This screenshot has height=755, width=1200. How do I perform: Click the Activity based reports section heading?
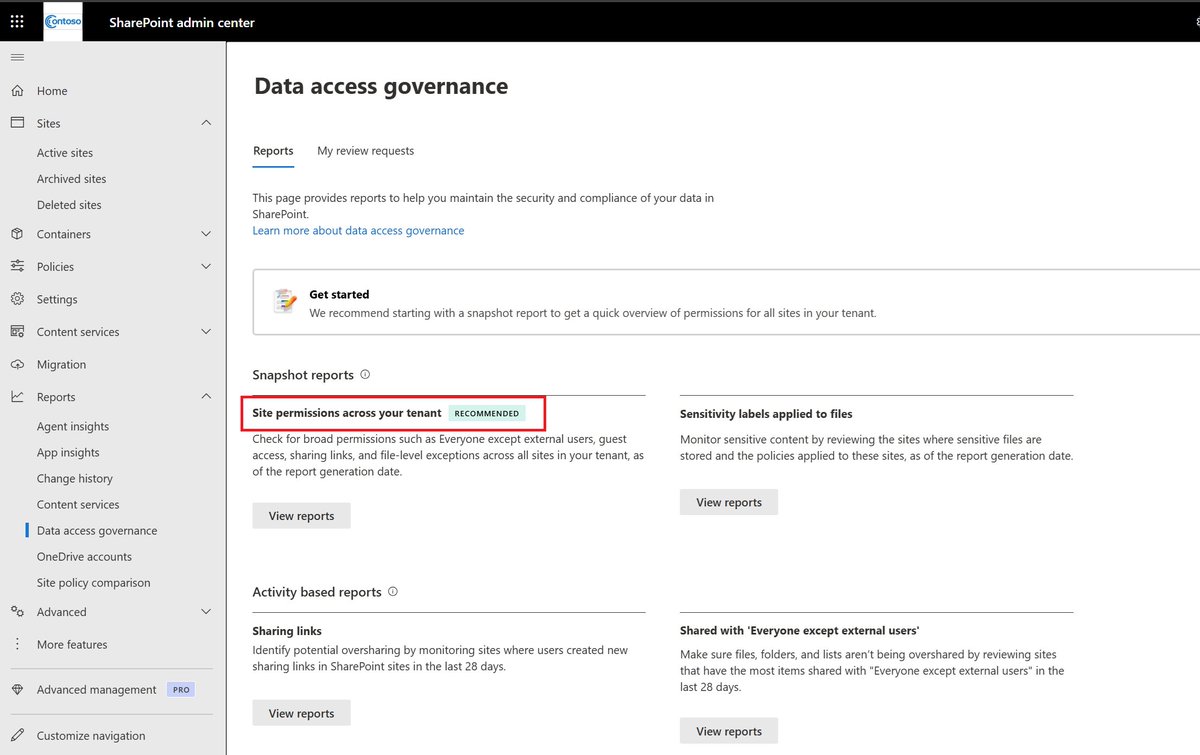point(317,592)
